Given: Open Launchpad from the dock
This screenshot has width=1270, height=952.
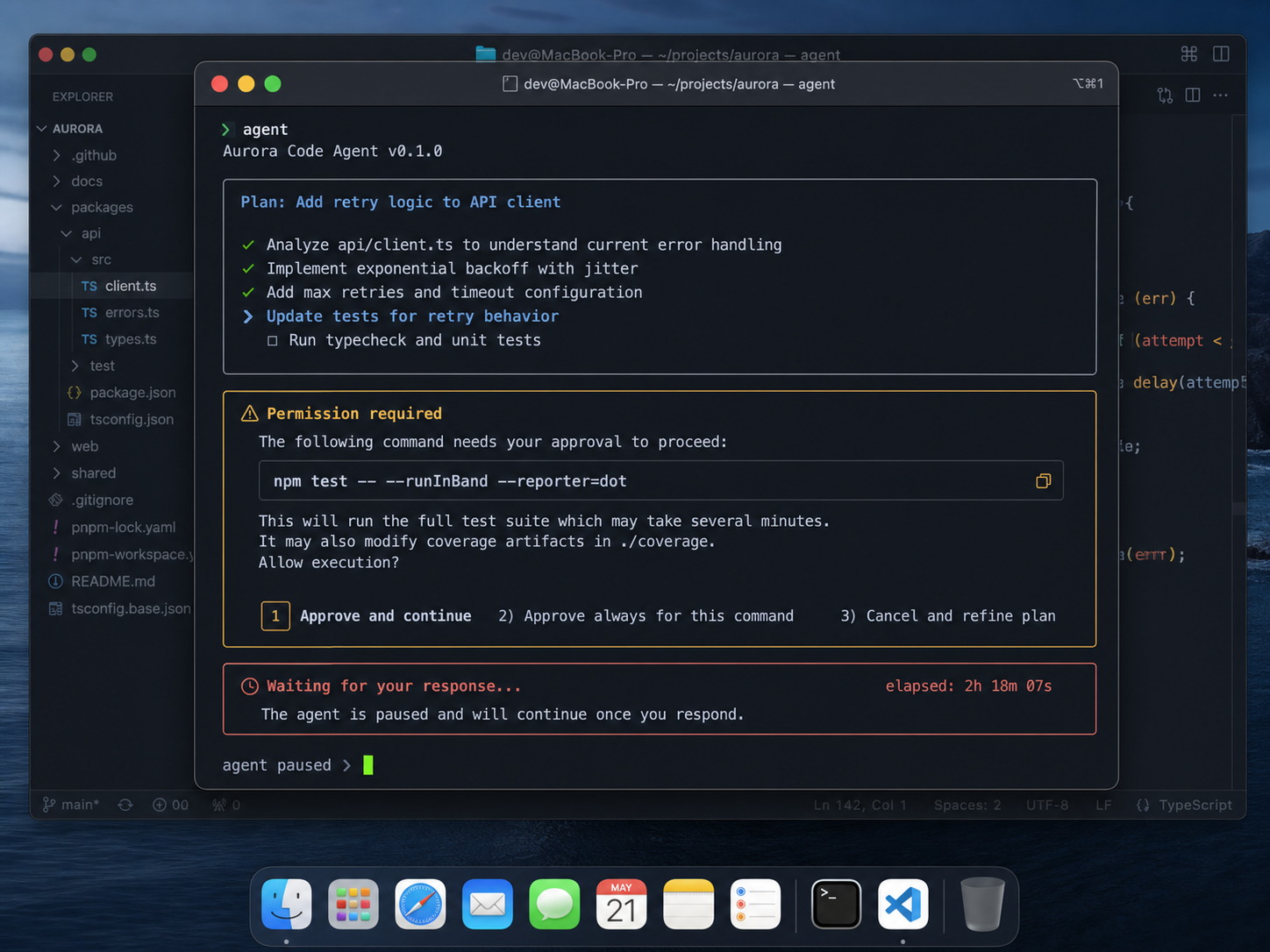Looking at the screenshot, I should click(x=353, y=904).
